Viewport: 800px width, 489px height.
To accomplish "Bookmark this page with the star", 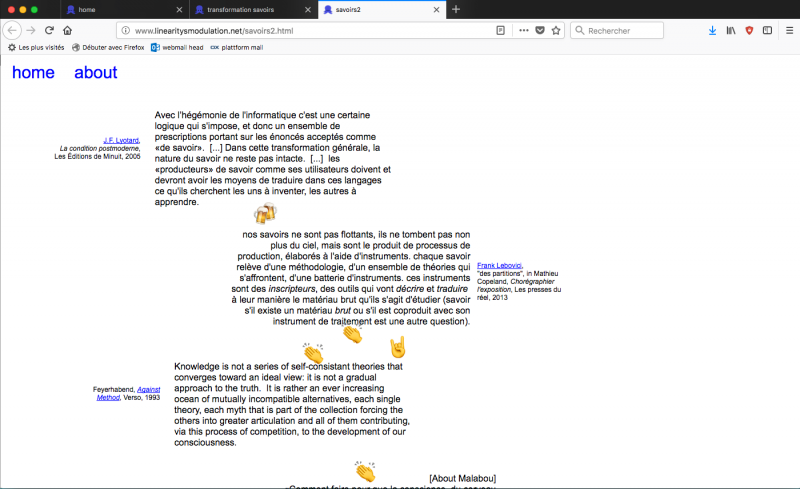I will pos(556,31).
